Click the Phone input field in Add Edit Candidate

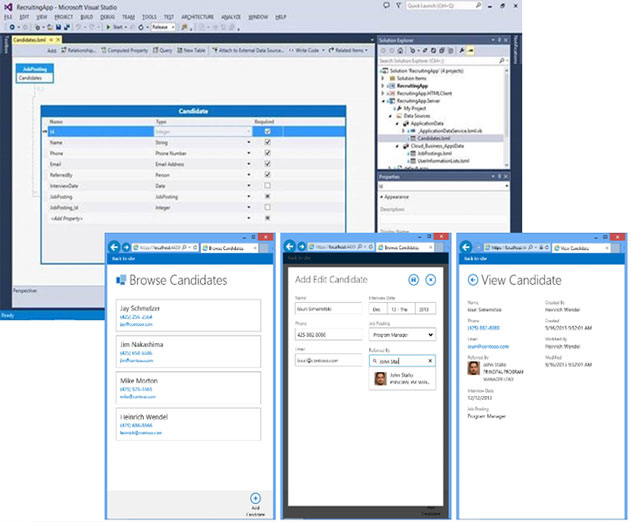(328, 335)
